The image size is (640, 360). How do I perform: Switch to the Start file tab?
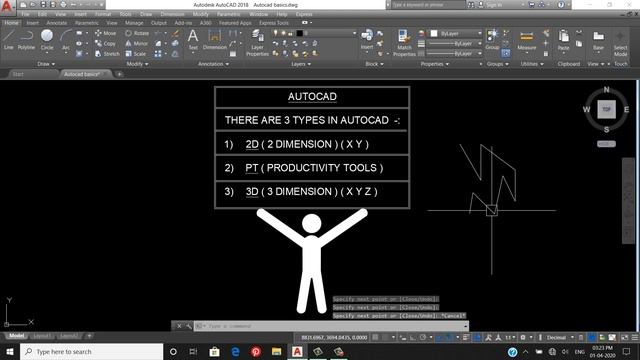(18, 74)
